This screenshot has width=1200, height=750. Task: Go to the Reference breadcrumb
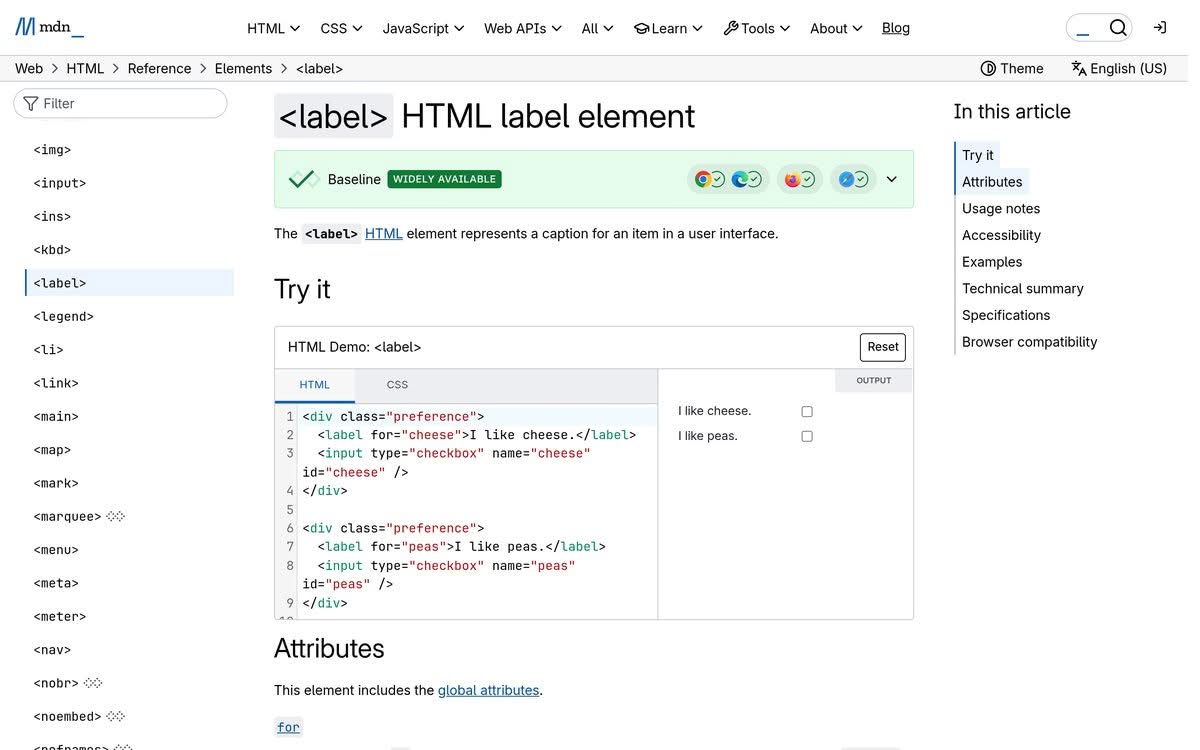(x=159, y=68)
